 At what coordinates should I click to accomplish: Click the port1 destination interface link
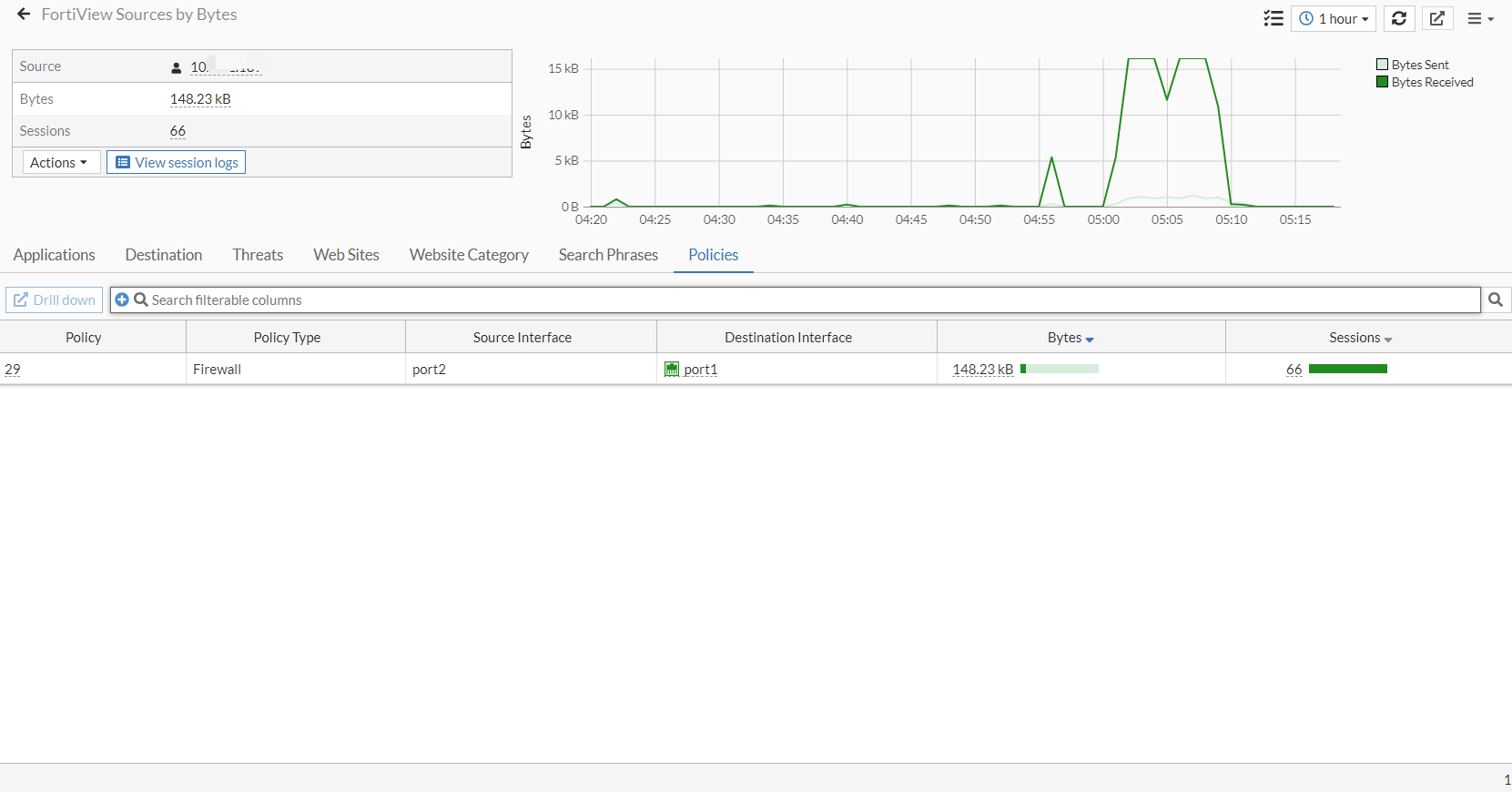[x=701, y=370]
